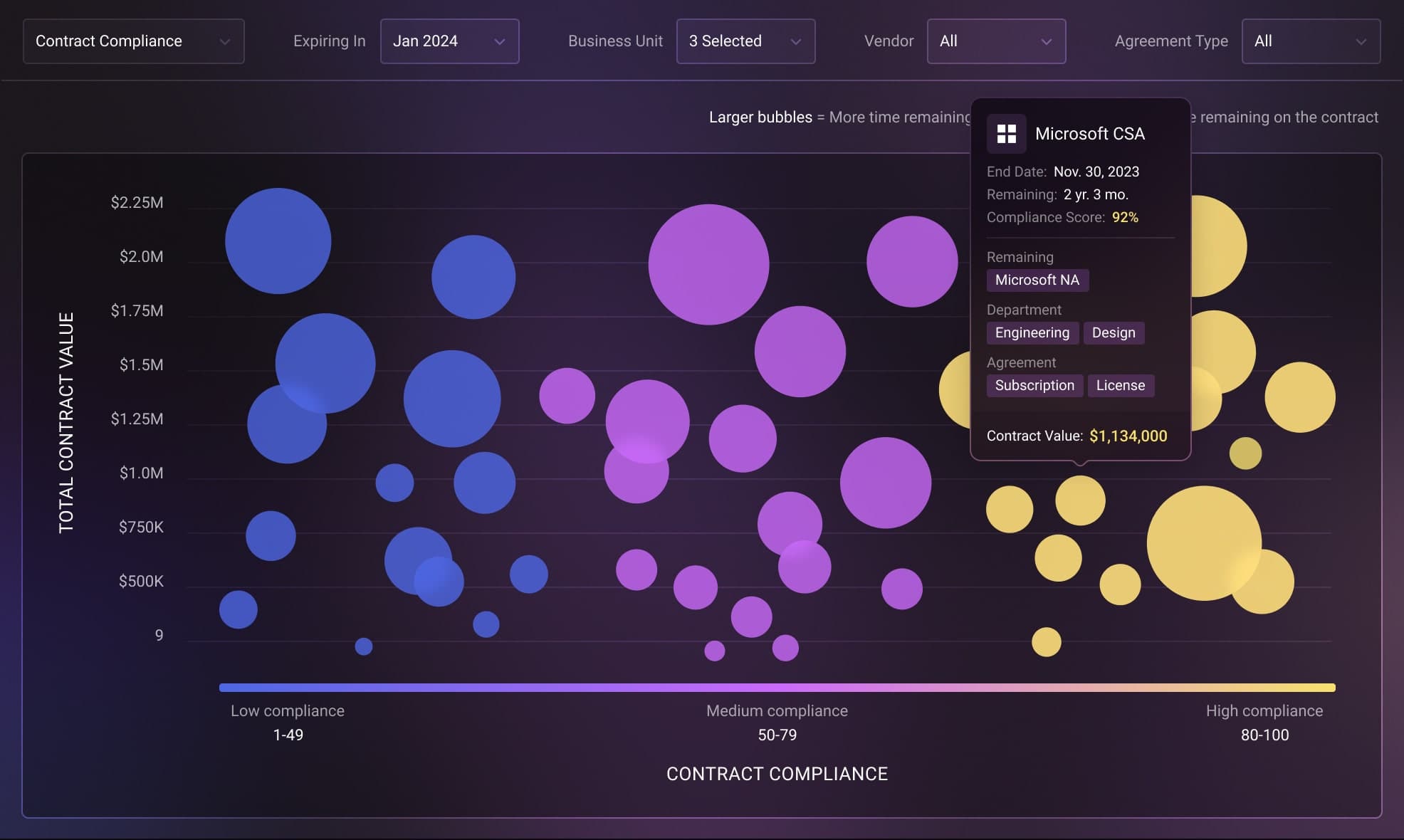Select the yellow bubble under the tooltip pointer
Screen dimensions: 1404x840
(1079, 500)
